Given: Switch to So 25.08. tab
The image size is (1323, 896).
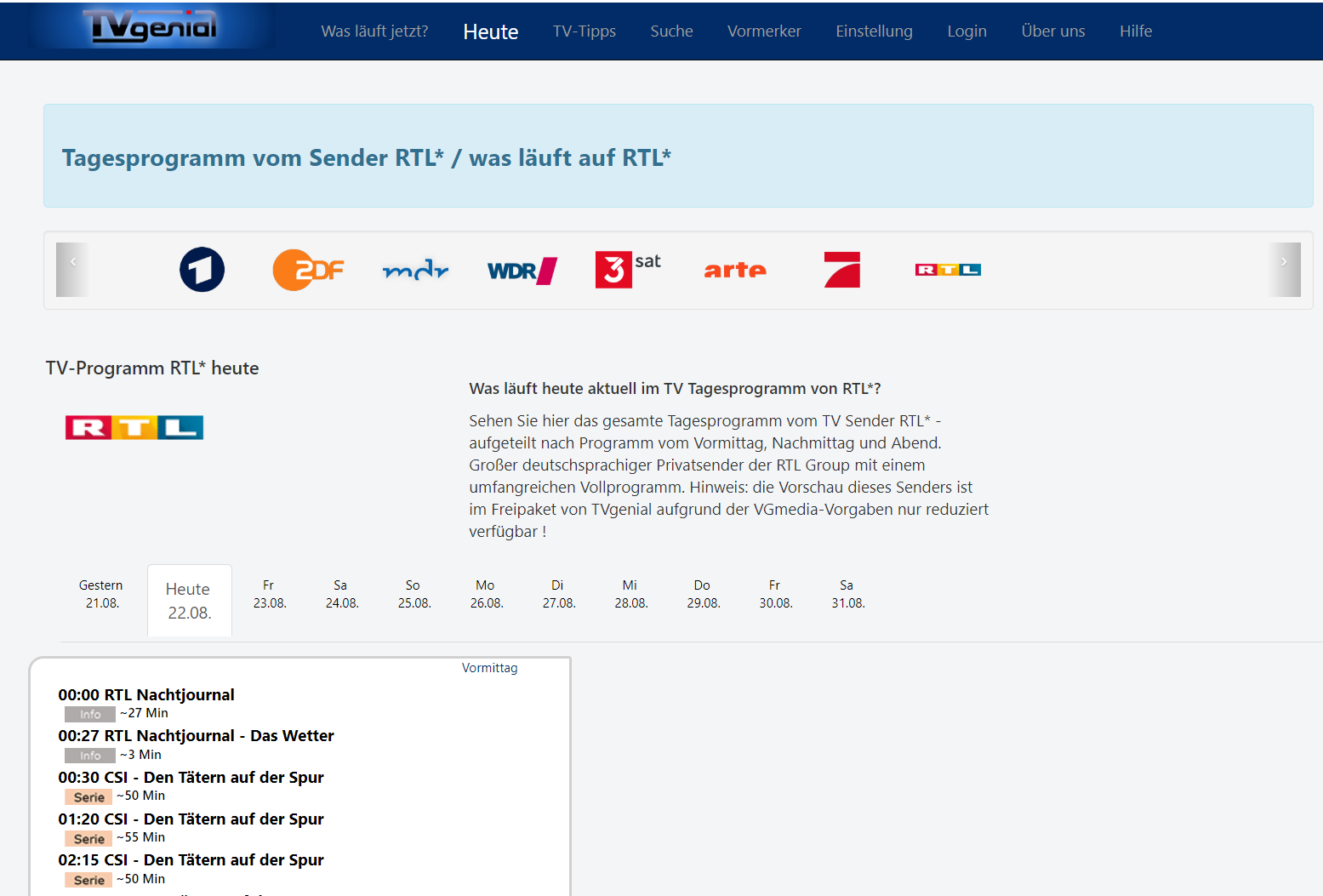Looking at the screenshot, I should (x=413, y=594).
